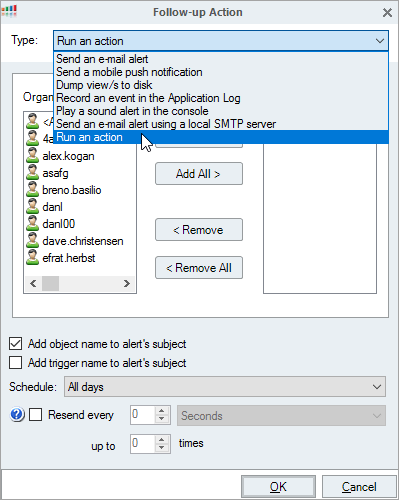Screen dimensions: 399x500
Task: Click the Add All > button
Action: (199, 174)
